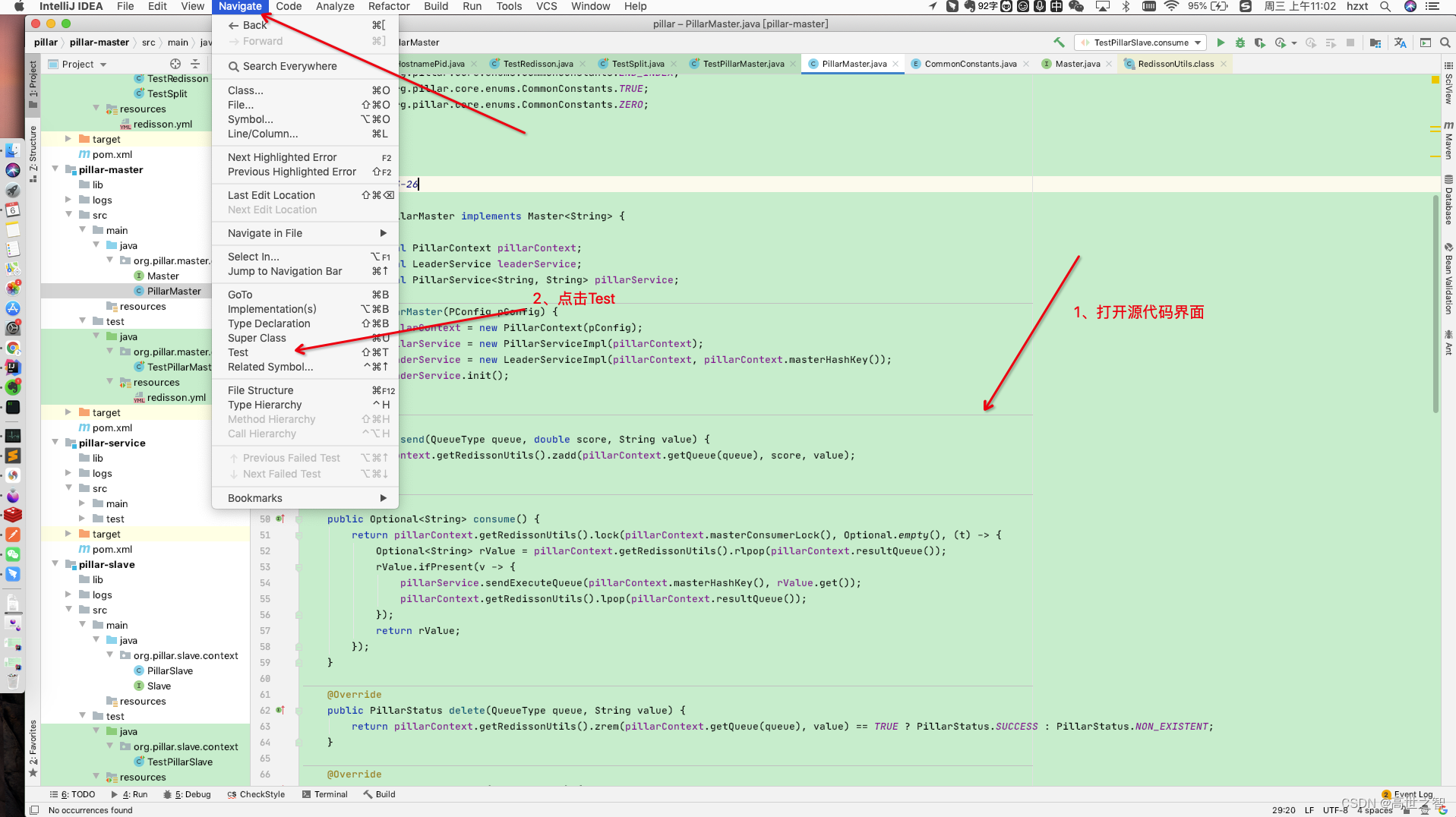Click the locate target crosshair icon in Project panel
The image size is (1456, 817).
click(x=175, y=64)
